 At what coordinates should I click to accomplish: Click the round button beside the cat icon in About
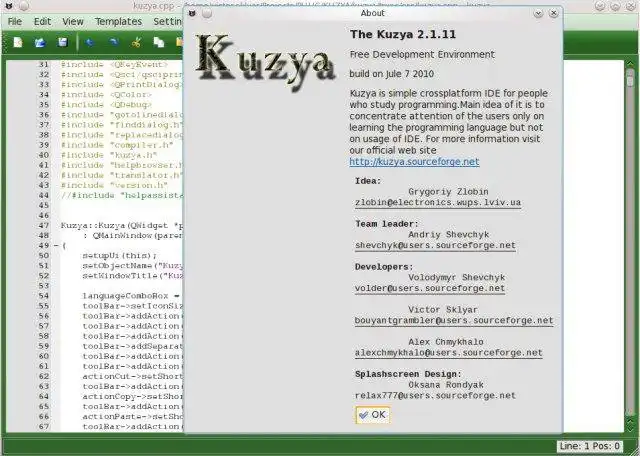pos(207,13)
